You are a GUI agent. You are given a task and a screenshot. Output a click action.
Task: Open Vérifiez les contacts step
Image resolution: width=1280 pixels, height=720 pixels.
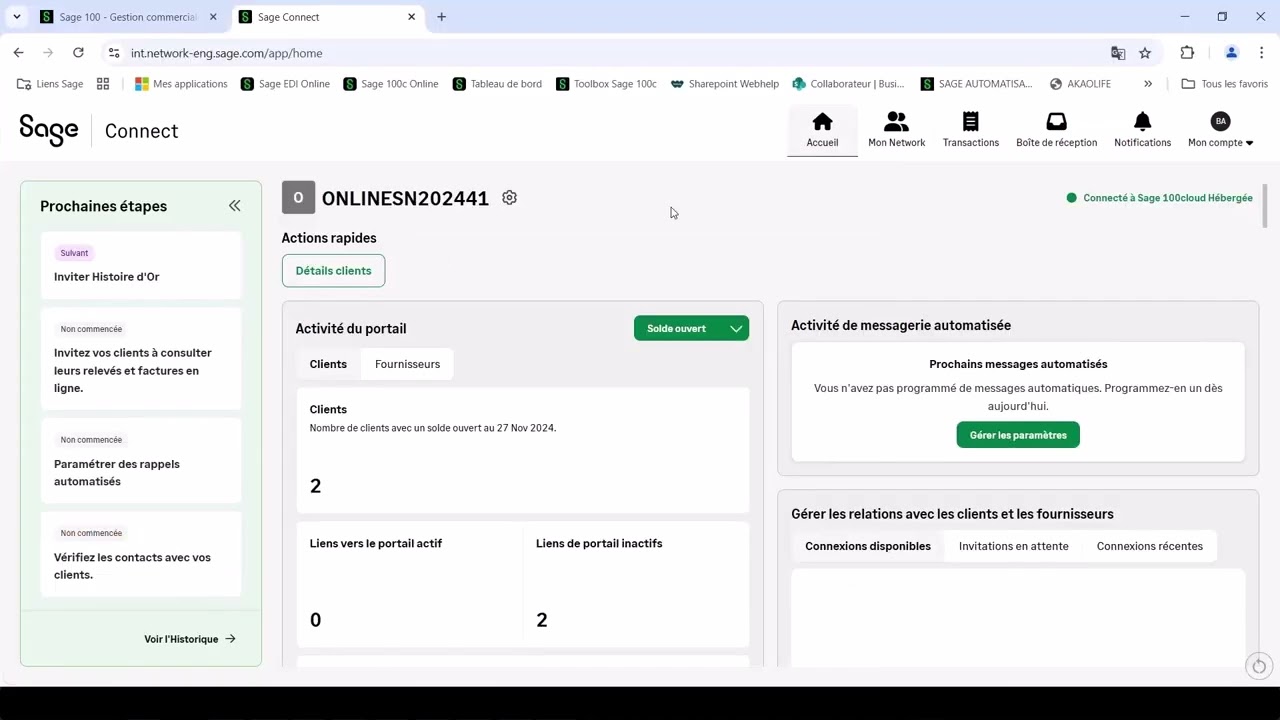coord(141,554)
